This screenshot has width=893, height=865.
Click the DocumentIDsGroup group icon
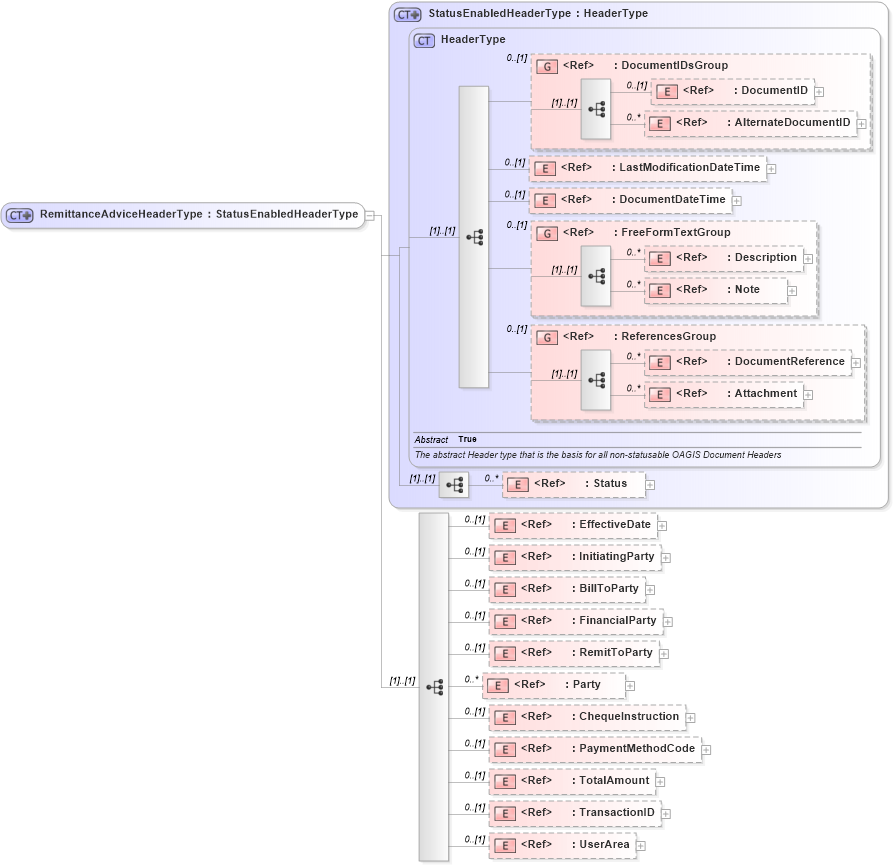[x=546, y=66]
